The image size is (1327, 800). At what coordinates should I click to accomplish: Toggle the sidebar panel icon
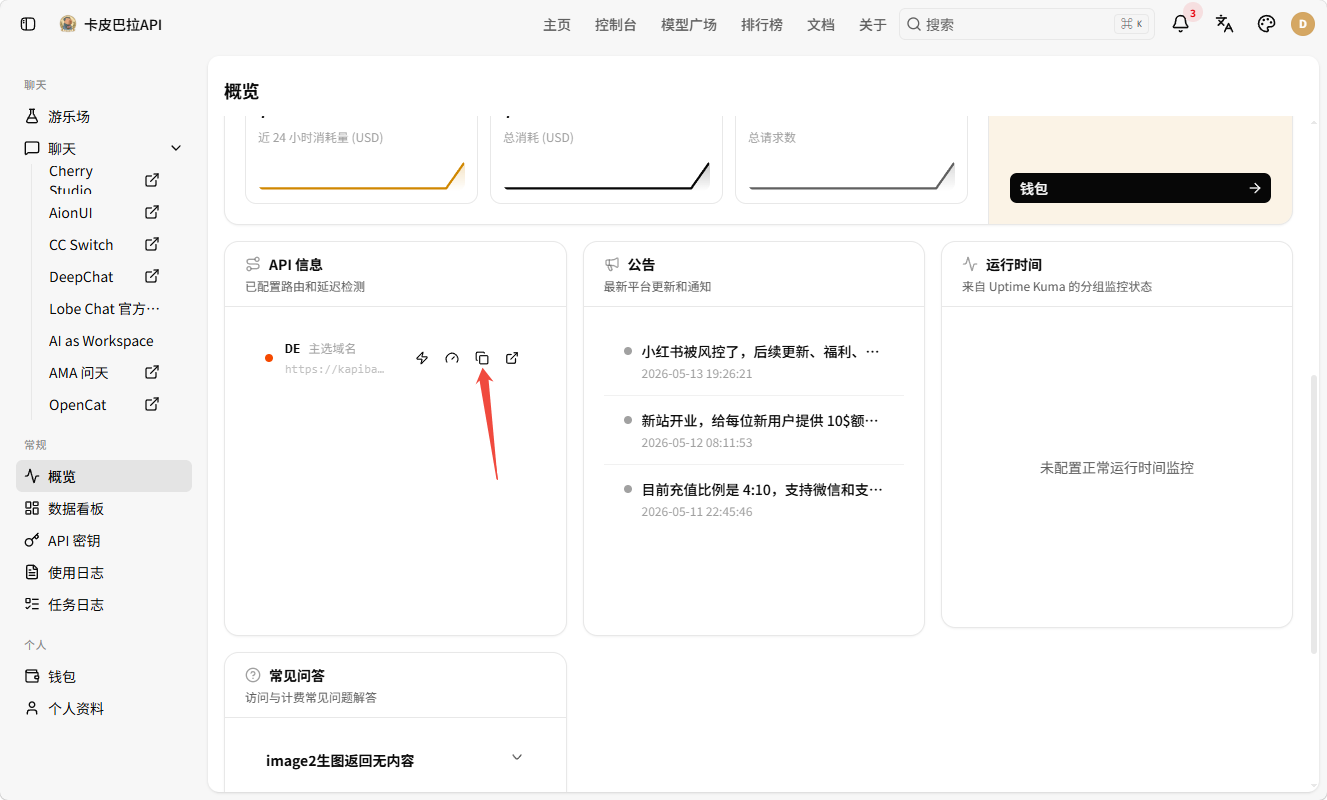point(28,24)
